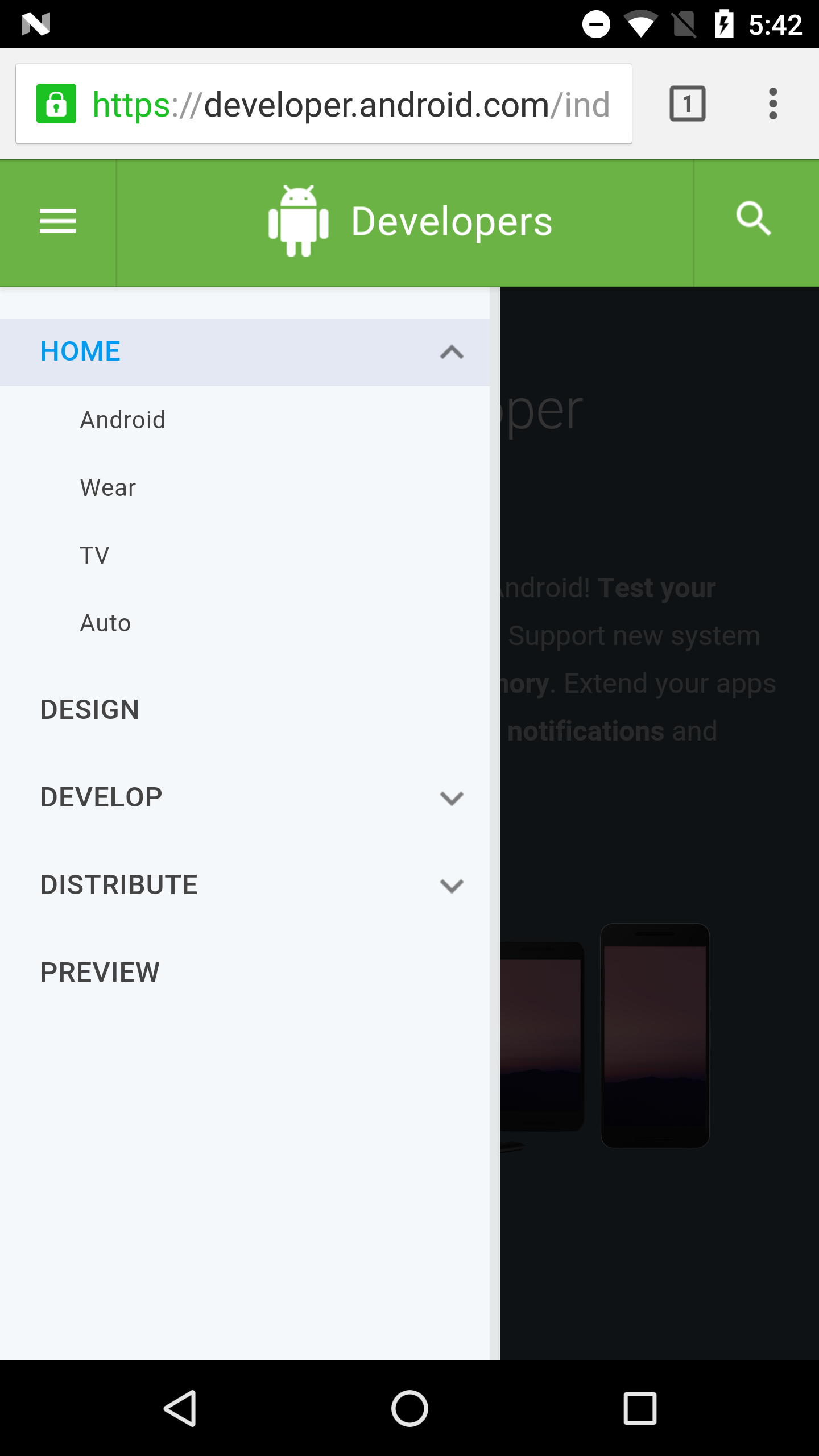Open the Android link under Home
The image size is (819, 1456).
(245, 420)
